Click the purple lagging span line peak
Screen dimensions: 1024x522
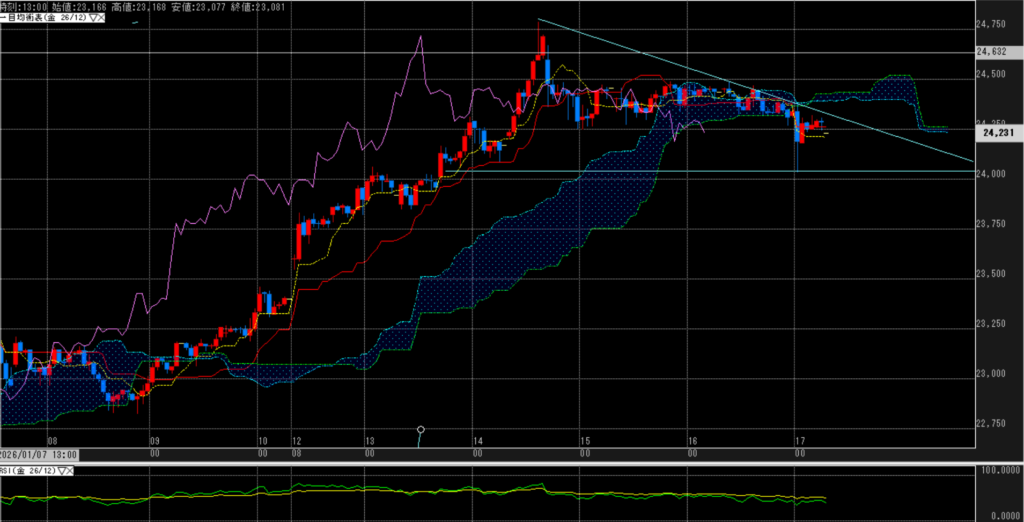pyautogui.click(x=419, y=37)
